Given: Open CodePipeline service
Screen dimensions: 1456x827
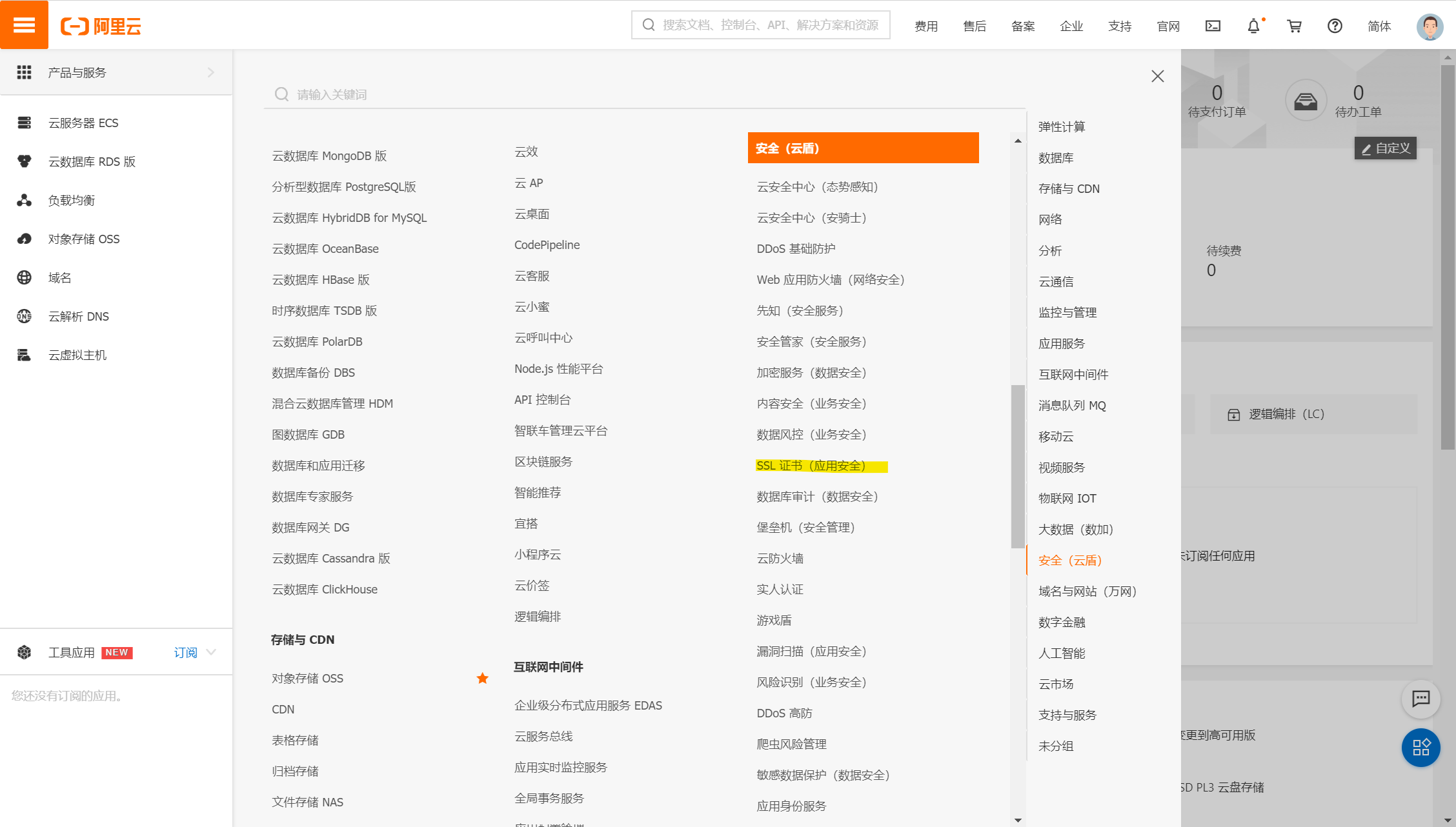Looking at the screenshot, I should click(x=547, y=244).
